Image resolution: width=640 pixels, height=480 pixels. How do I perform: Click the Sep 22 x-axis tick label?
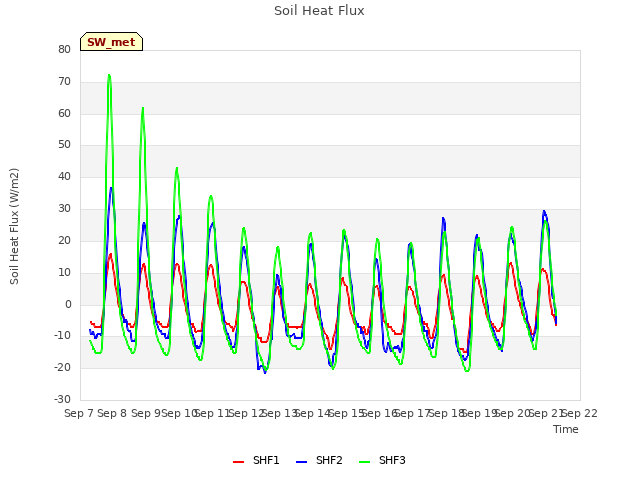[580, 413]
